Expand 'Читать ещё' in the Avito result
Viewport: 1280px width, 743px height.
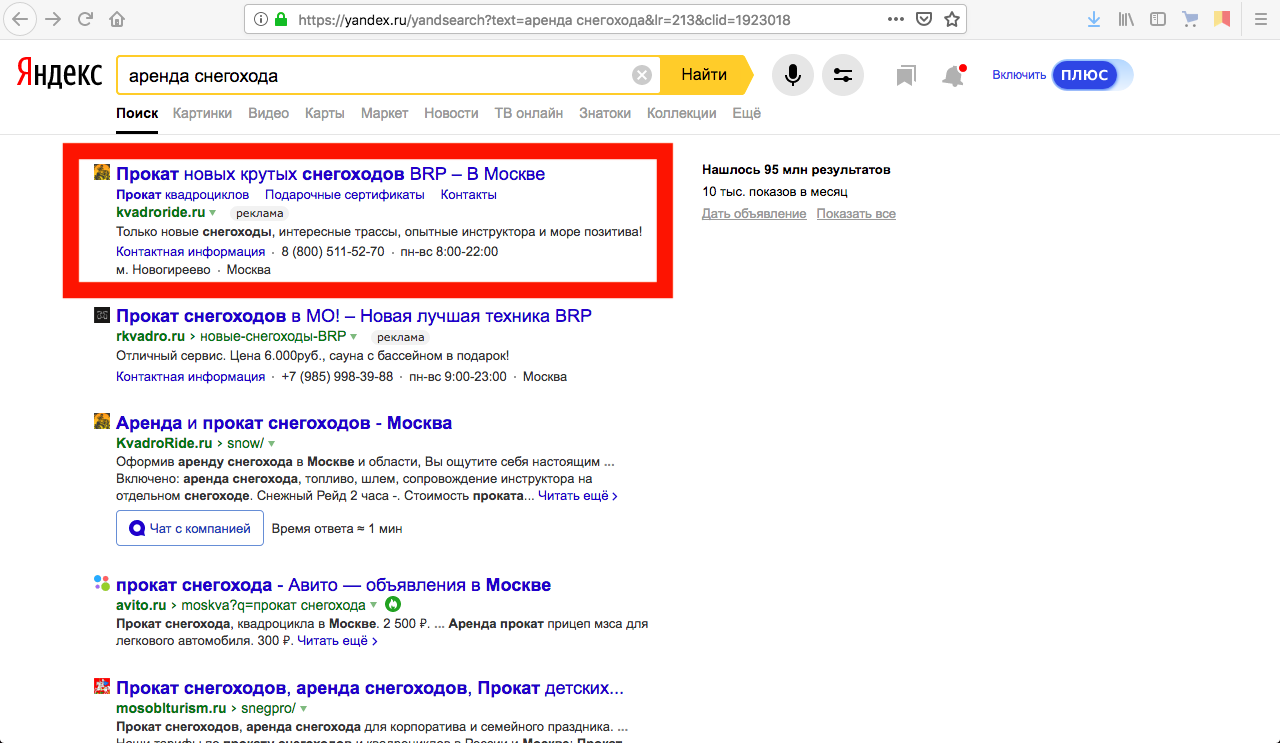(x=337, y=641)
